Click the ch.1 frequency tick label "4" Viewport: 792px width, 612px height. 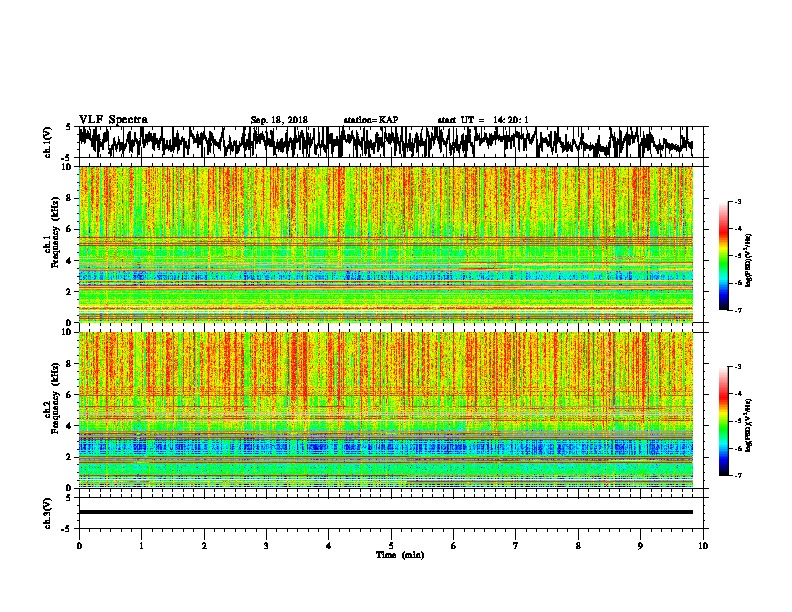(69, 261)
